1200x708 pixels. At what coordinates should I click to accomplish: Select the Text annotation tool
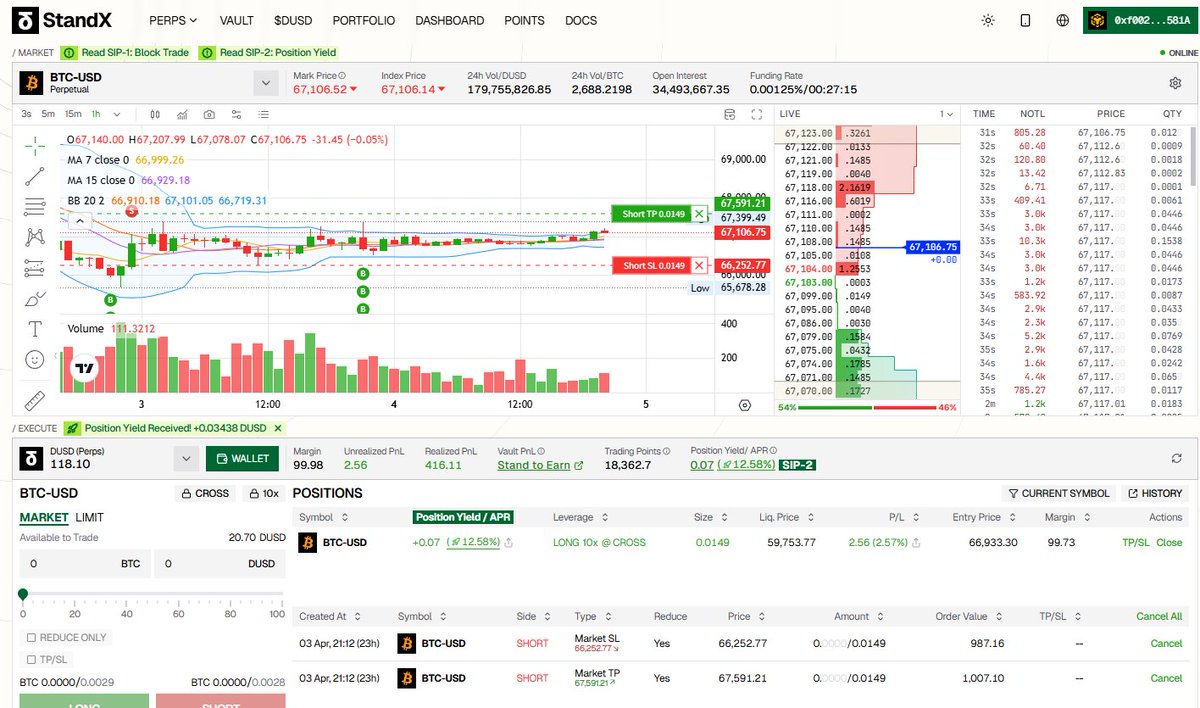pyautogui.click(x=35, y=328)
